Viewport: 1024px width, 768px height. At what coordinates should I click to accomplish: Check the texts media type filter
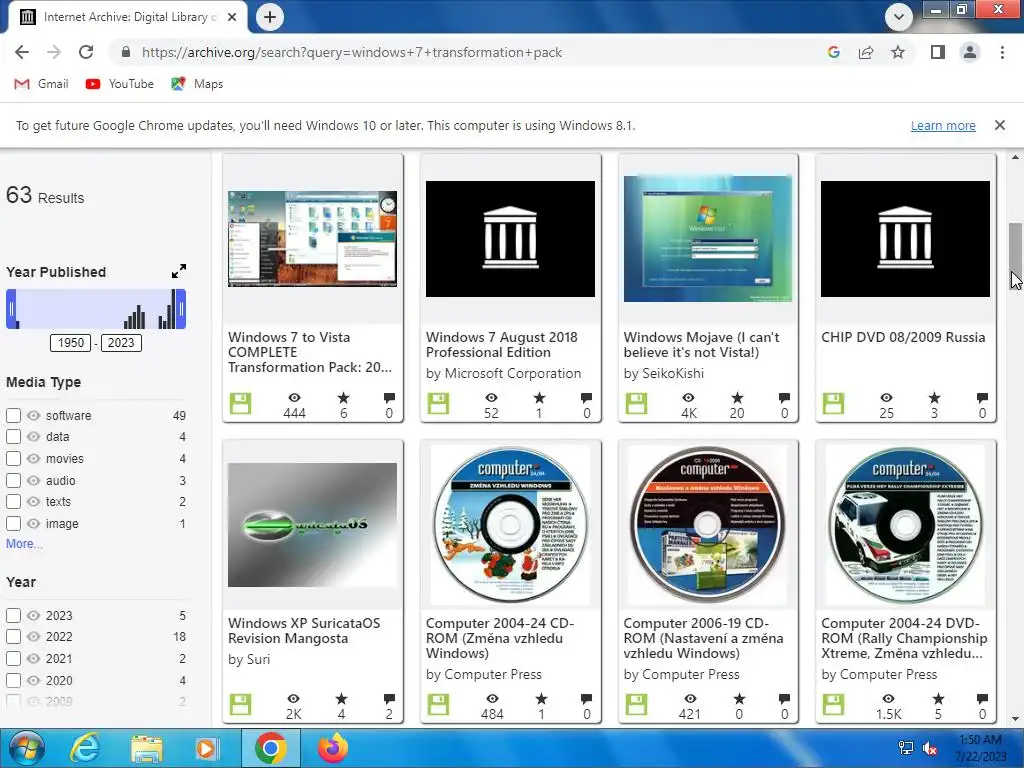click(13, 502)
